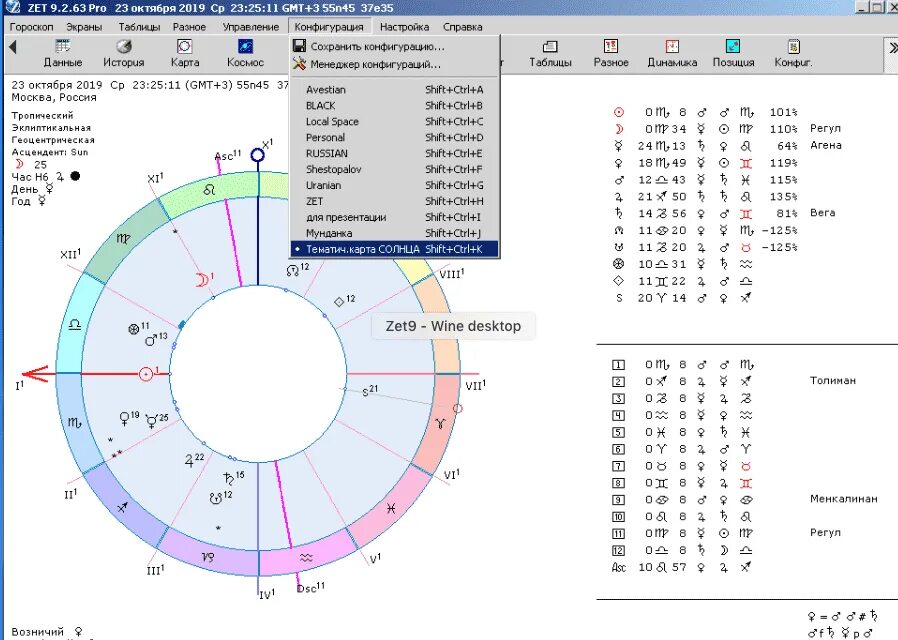Select Тематич.карта СОЛНЦА configuration

pos(395,249)
